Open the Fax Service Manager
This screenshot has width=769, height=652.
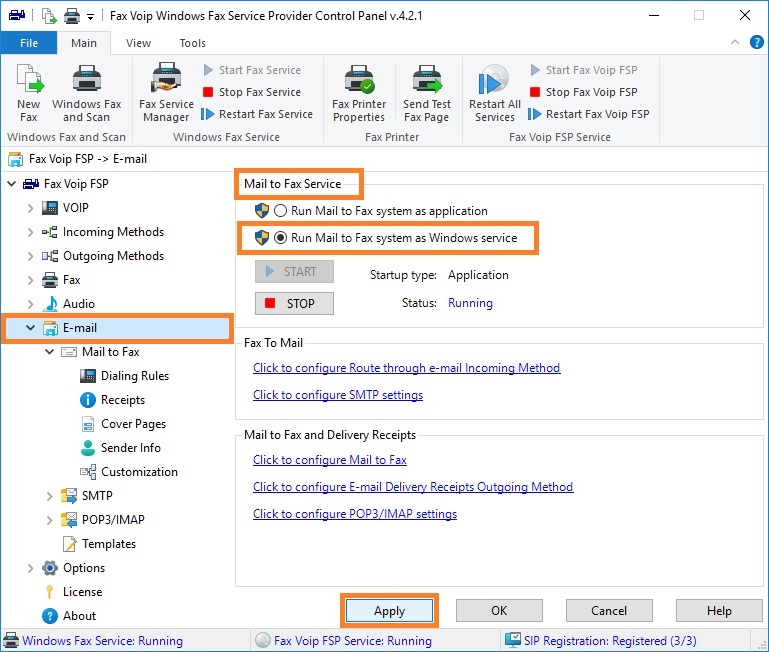click(x=166, y=93)
